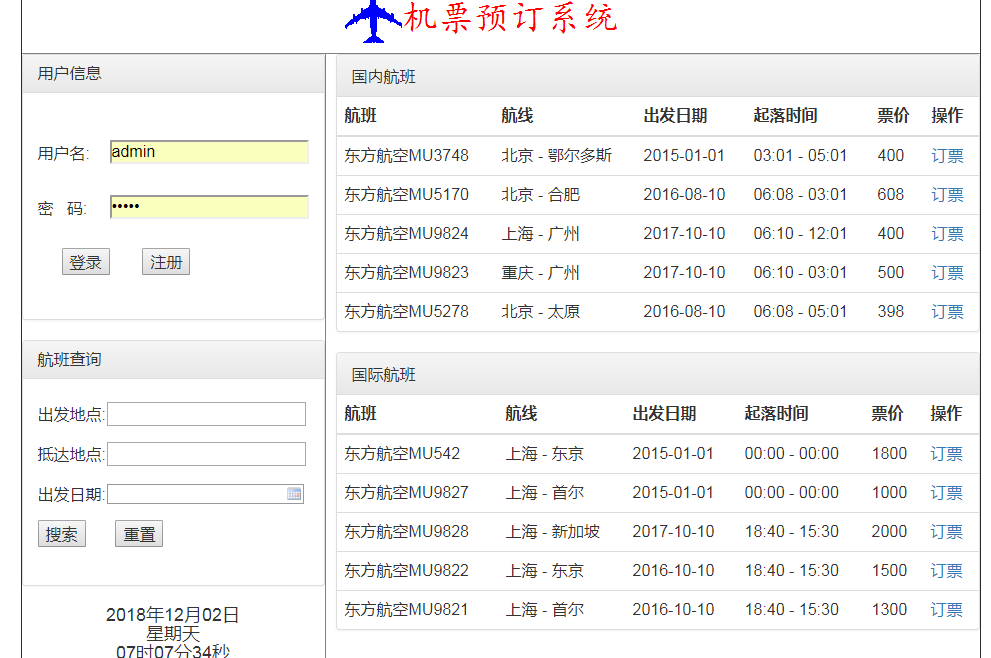This screenshot has height=658, width=991.
Task: Click 订票 for flight MU9828
Action: tap(946, 532)
